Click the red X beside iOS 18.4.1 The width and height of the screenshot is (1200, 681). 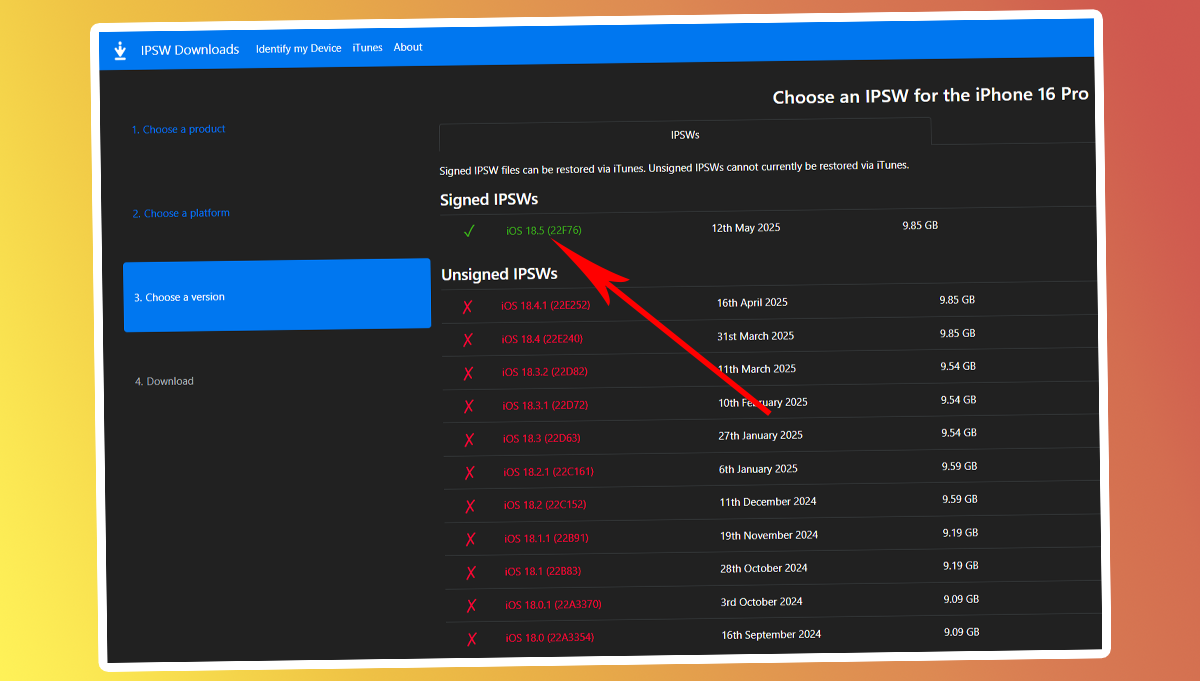pos(467,306)
